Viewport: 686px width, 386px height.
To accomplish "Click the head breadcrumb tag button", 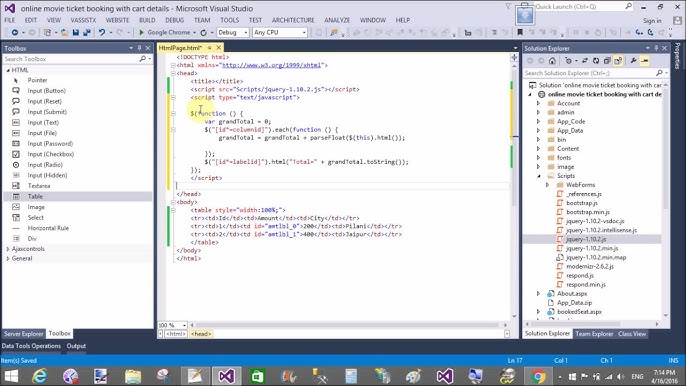I will pos(201,334).
